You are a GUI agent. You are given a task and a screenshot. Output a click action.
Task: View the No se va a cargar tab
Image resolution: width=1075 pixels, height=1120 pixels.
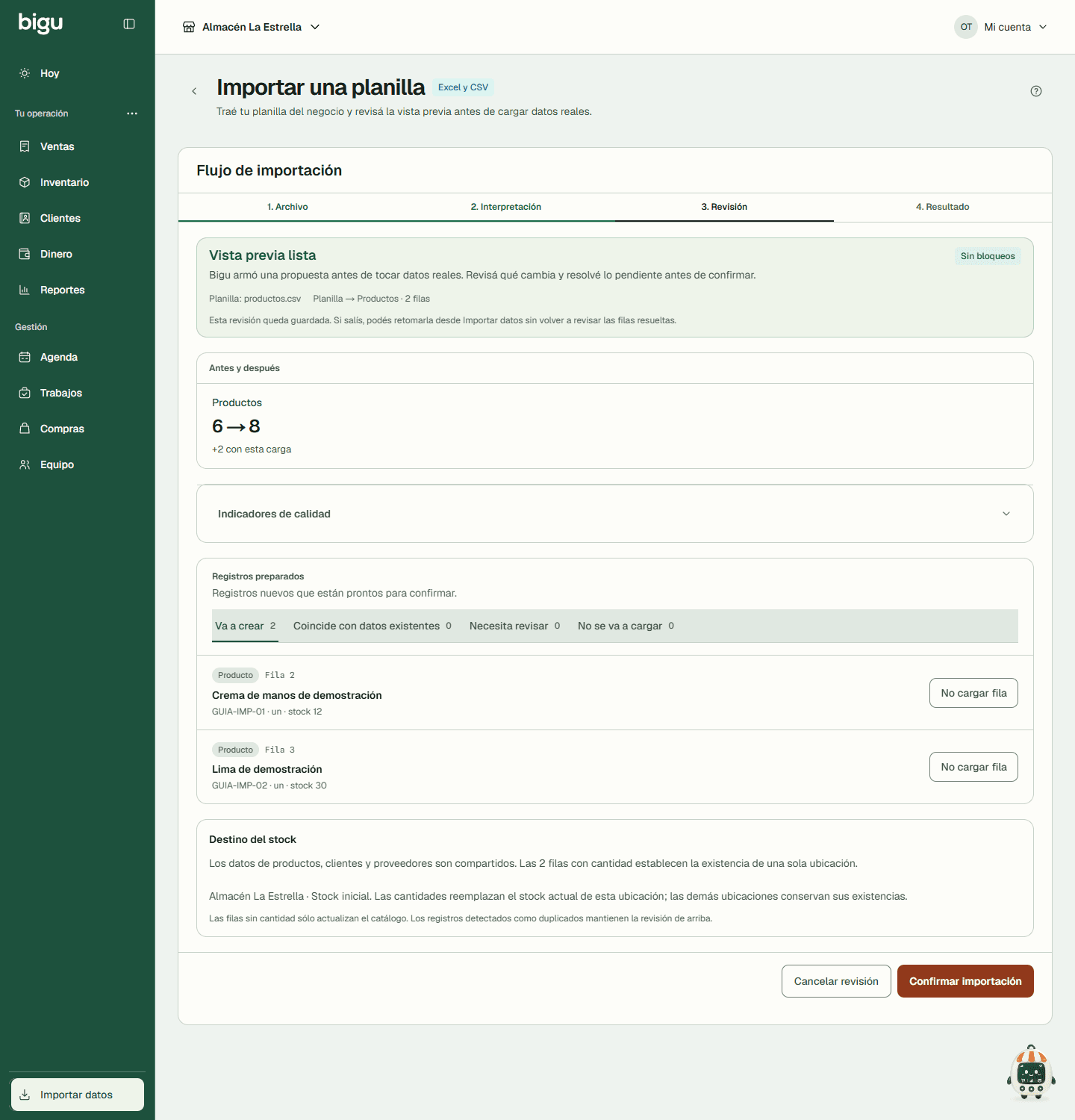pyautogui.click(x=626, y=626)
